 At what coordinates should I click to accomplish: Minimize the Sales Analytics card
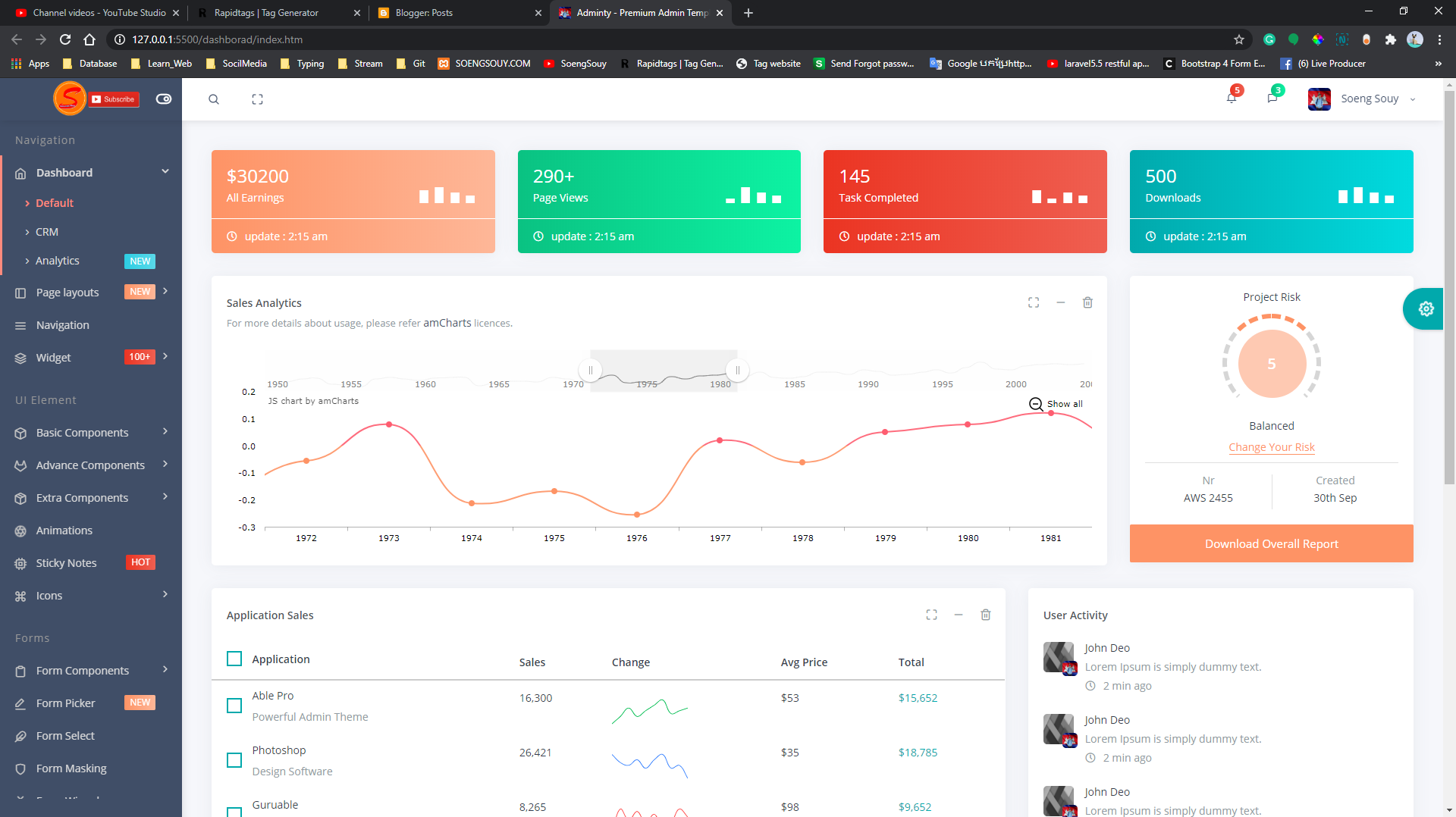pyautogui.click(x=1061, y=302)
